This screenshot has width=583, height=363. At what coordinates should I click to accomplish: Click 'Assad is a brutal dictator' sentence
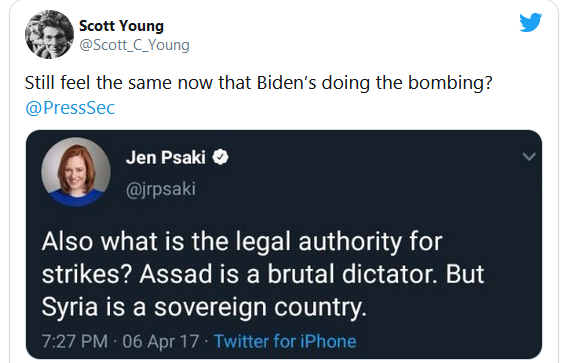(x=289, y=274)
